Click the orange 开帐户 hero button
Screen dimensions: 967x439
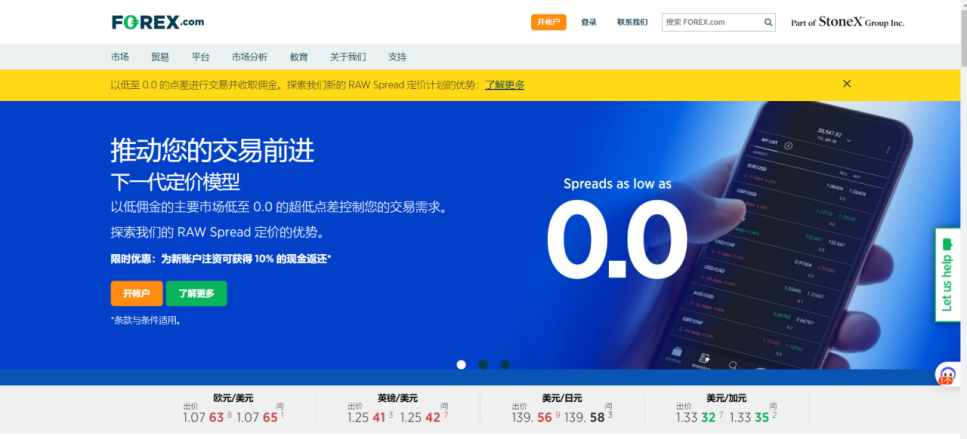click(136, 293)
